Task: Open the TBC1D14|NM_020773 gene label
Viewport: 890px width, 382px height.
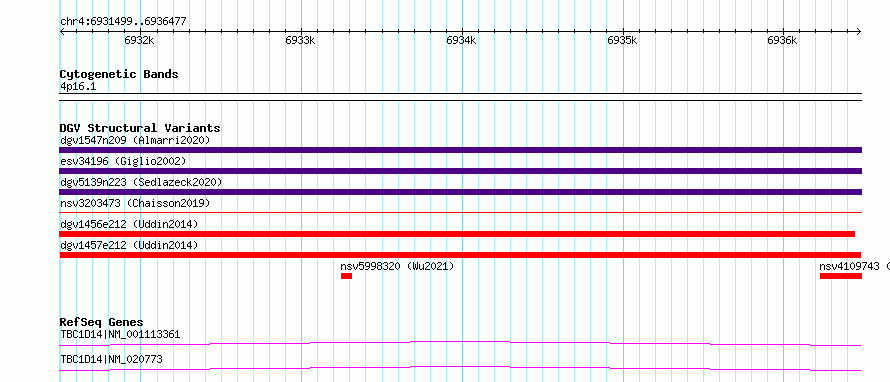Action: point(111,359)
